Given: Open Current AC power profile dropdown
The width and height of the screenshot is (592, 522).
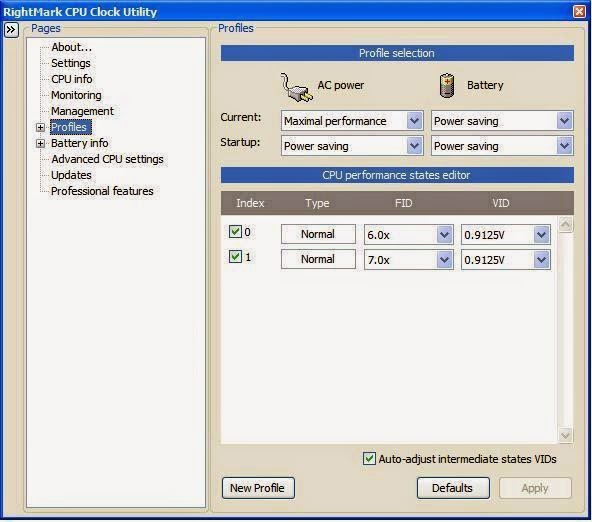Looking at the screenshot, I should [x=415, y=121].
